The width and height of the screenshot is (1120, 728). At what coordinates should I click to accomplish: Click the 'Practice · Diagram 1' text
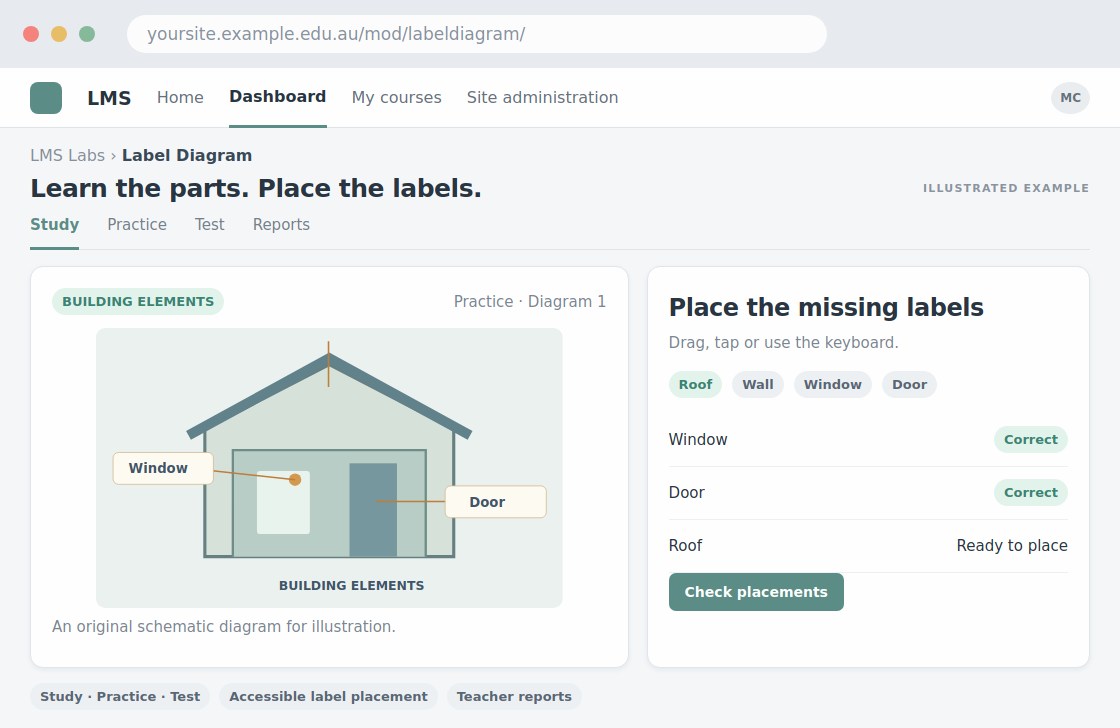pyautogui.click(x=530, y=301)
